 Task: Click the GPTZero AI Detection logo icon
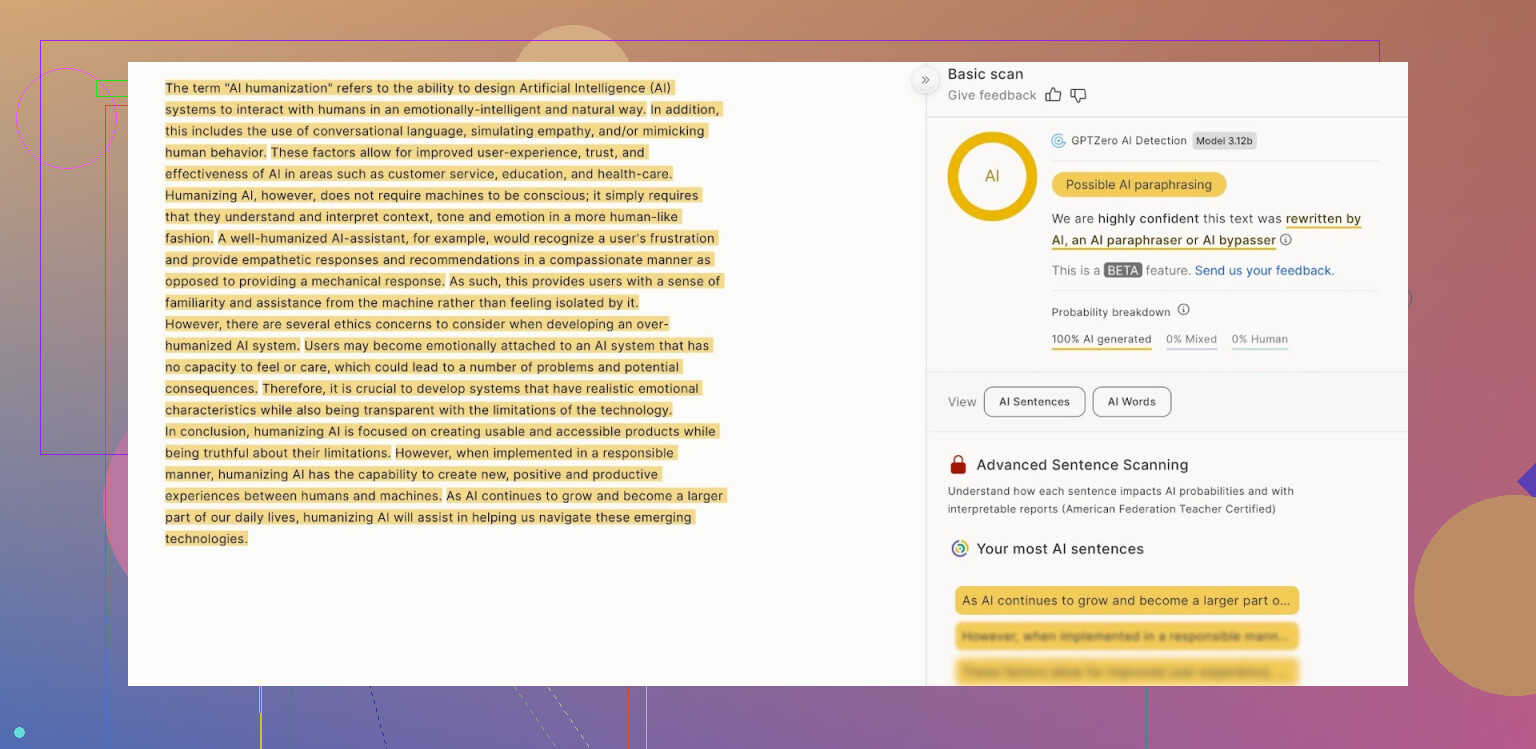click(1058, 141)
